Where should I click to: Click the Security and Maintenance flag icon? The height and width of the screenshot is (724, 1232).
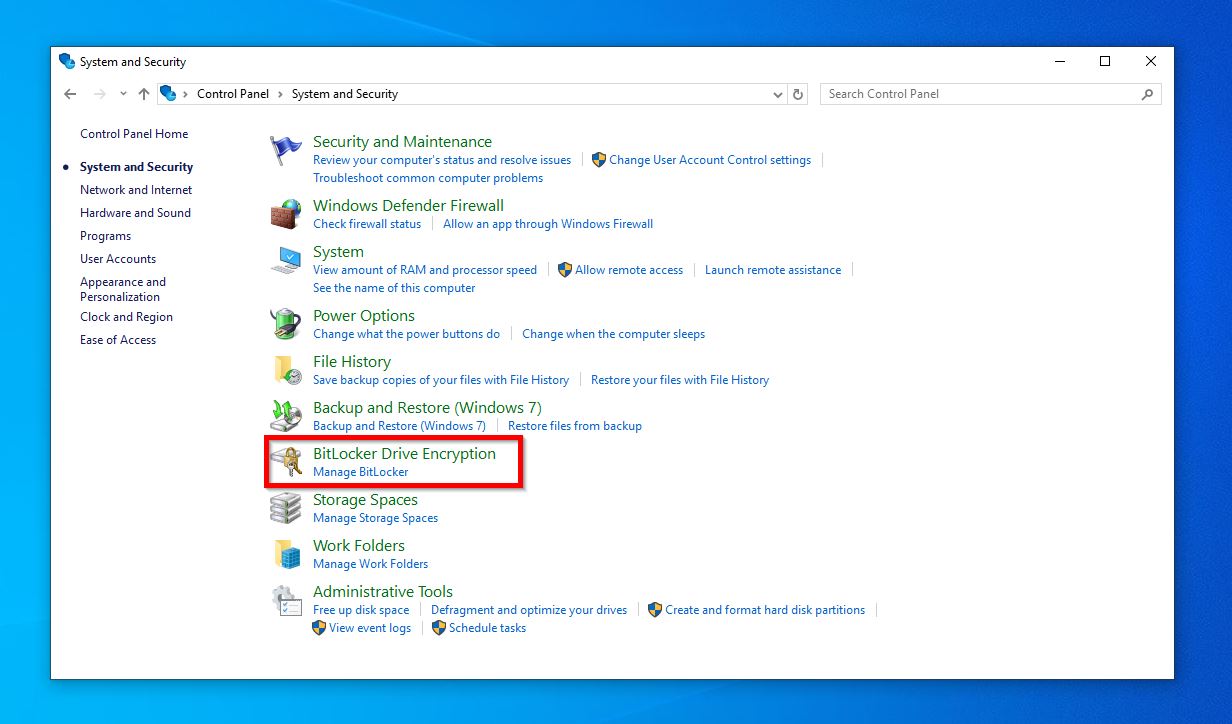coord(286,151)
